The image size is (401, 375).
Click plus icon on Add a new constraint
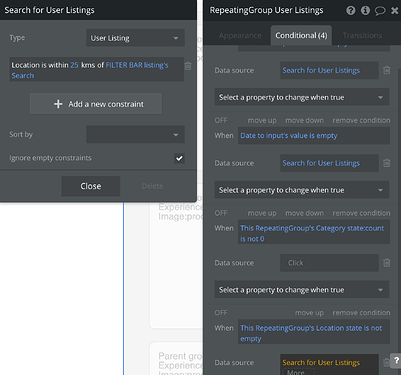(58, 104)
